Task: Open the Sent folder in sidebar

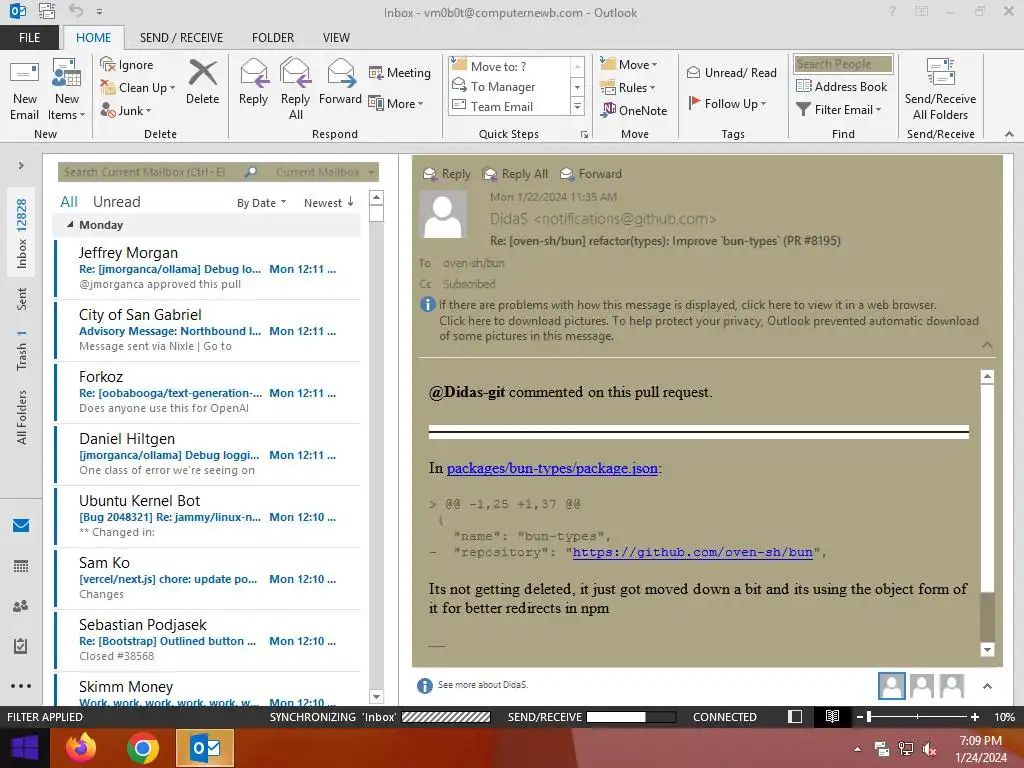Action: pyautogui.click(x=22, y=298)
